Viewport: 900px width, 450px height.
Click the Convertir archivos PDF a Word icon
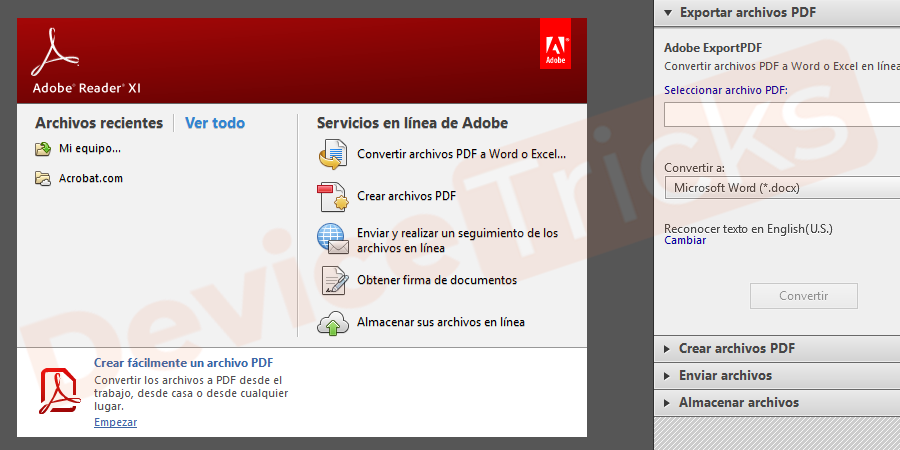pos(333,154)
